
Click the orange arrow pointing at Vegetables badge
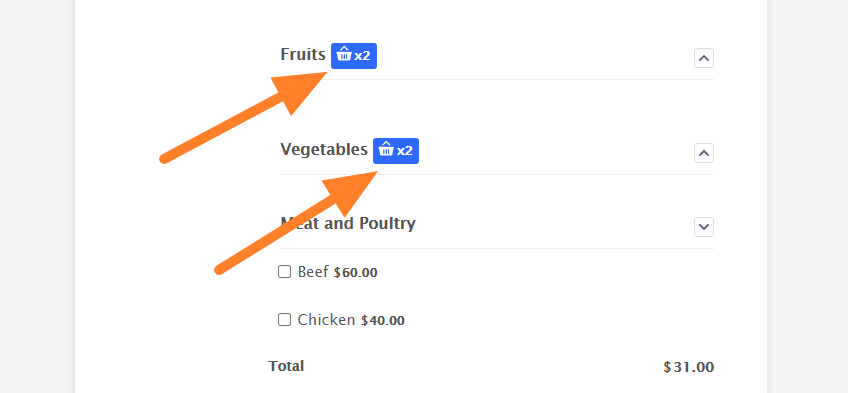(296, 223)
